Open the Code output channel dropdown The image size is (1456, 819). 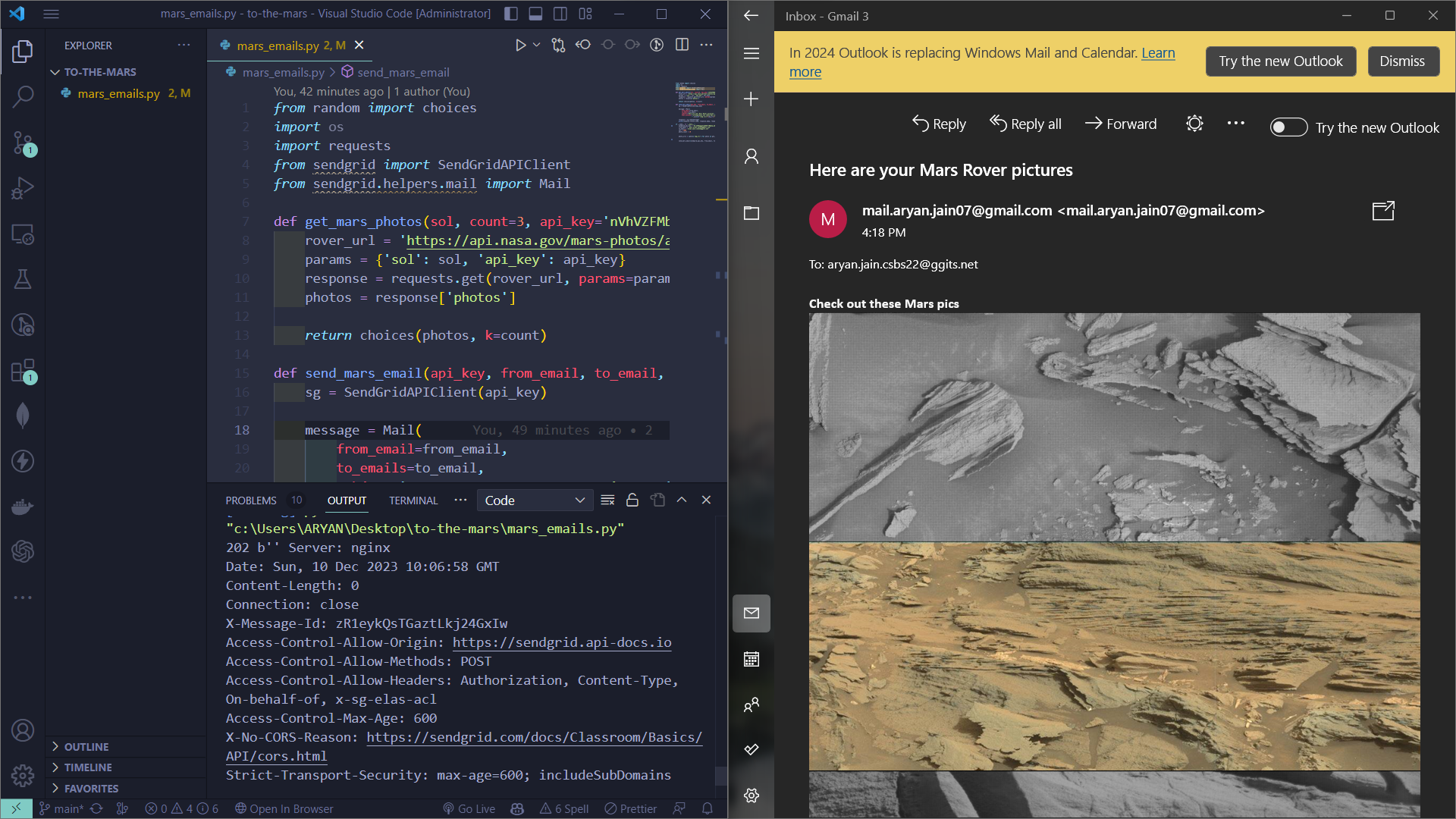click(x=534, y=500)
